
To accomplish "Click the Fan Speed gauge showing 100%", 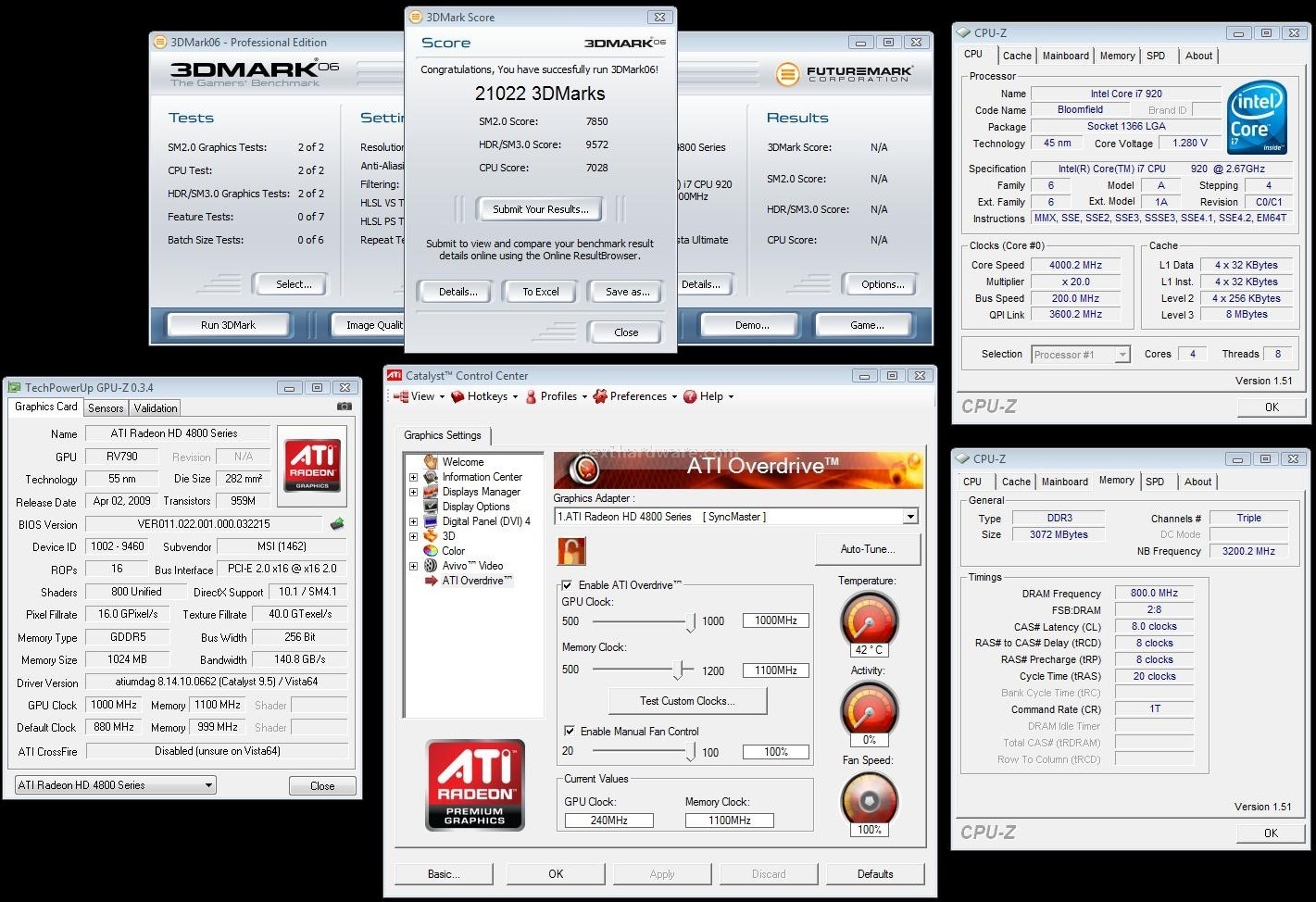I will [x=869, y=800].
